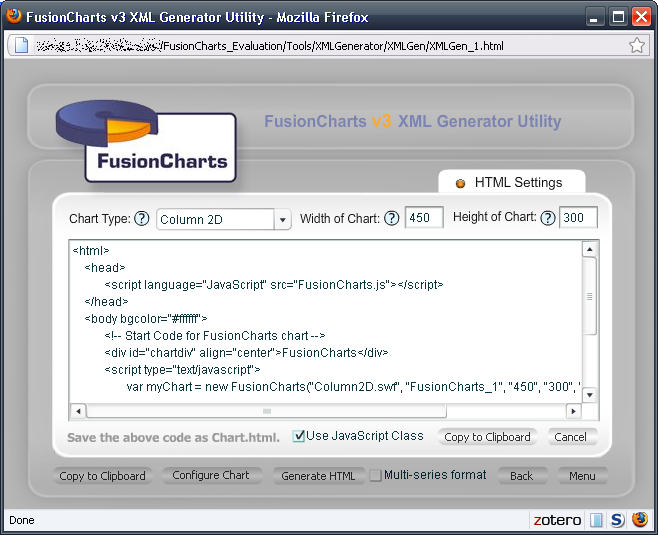Click the Configure Chart button
Viewport: 658px width, 535px height.
coord(211,476)
